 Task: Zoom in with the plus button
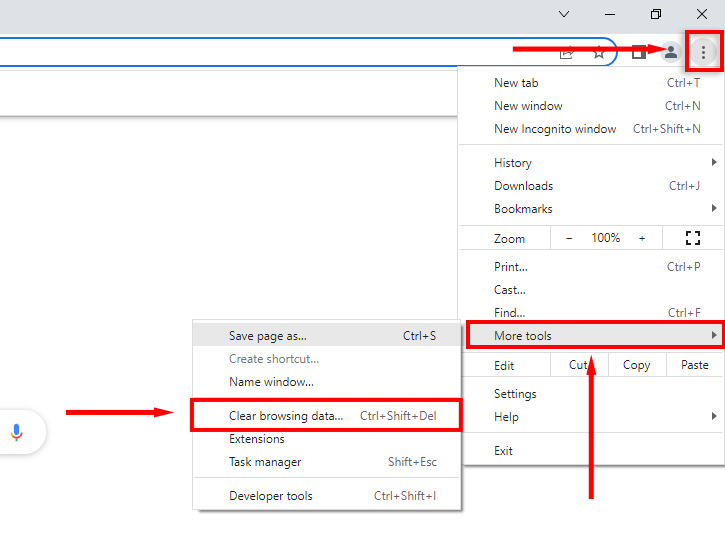point(642,238)
